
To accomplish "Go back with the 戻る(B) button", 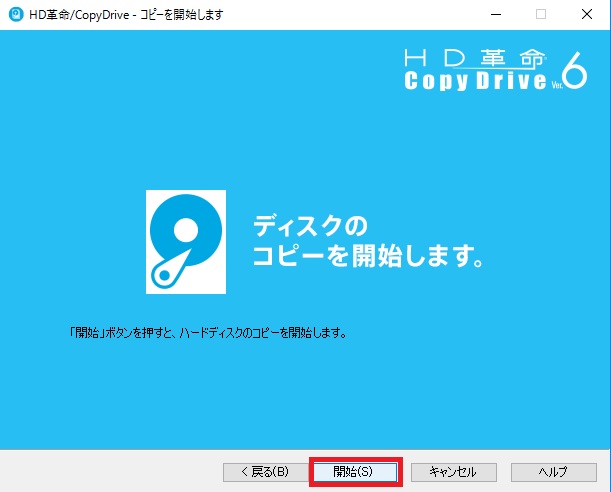I will pyautogui.click(x=265, y=472).
